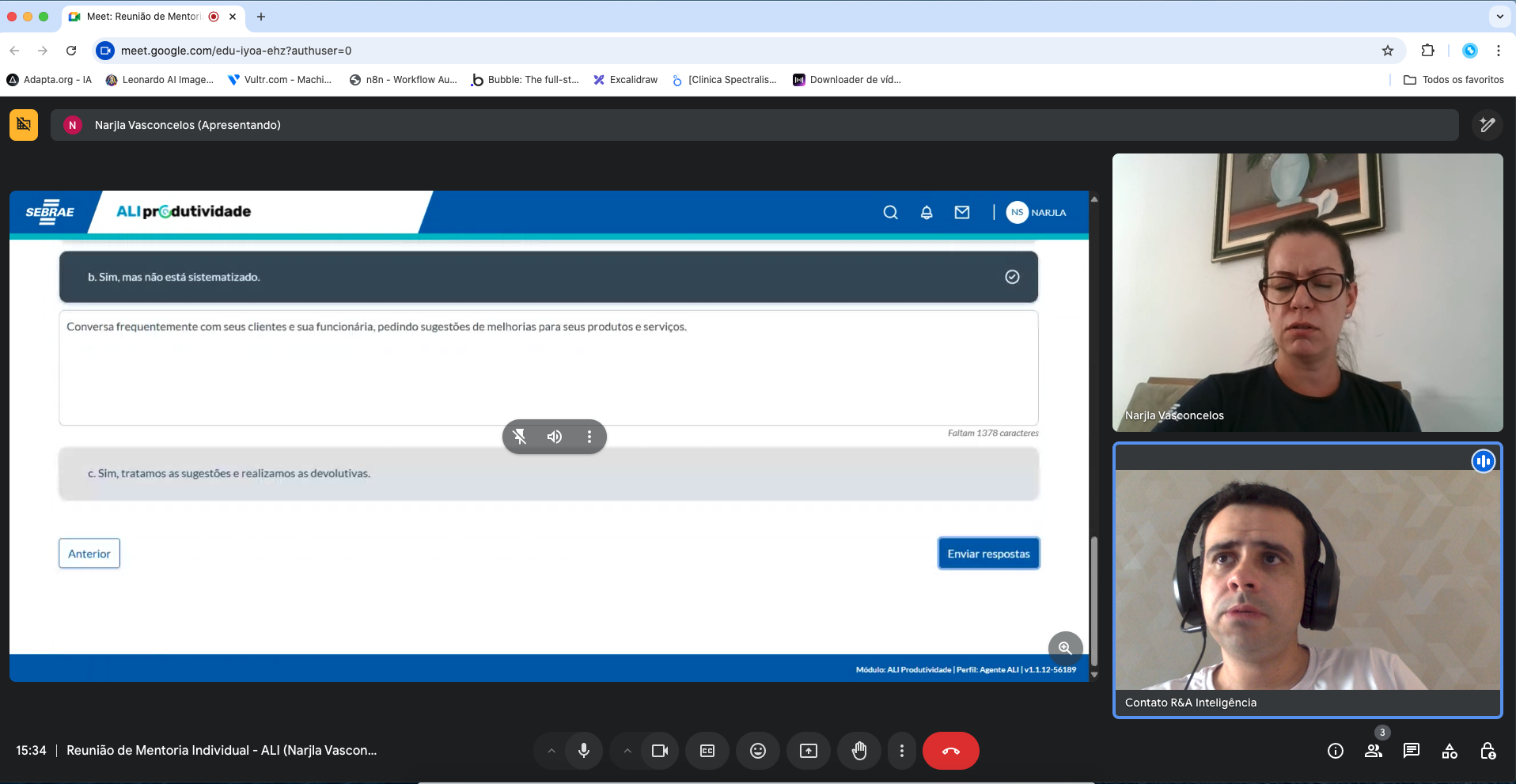The width and height of the screenshot is (1516, 784).
Task: Open notifications bell in ALI header
Action: pyautogui.click(x=927, y=212)
